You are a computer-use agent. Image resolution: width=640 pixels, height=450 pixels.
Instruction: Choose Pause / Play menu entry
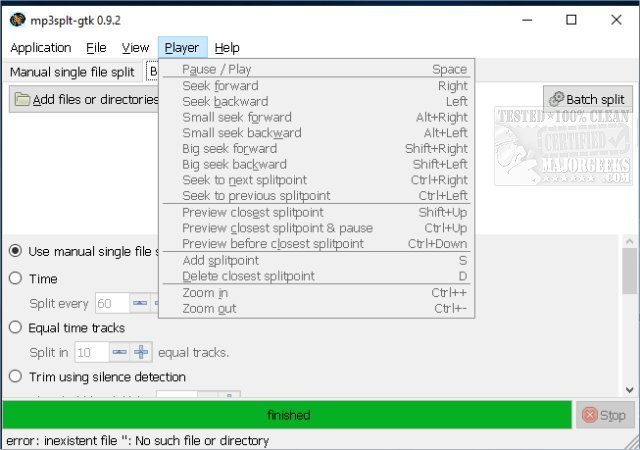(x=316, y=69)
